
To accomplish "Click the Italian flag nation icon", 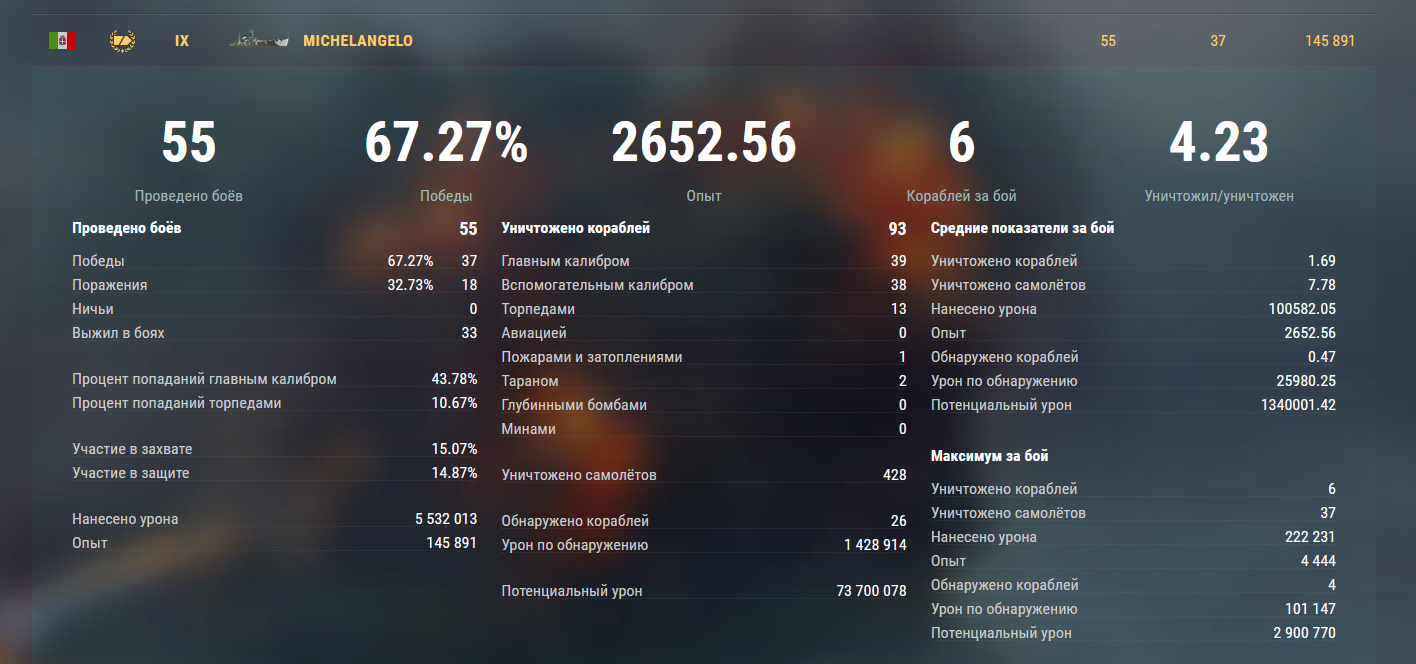I will click(x=62, y=41).
